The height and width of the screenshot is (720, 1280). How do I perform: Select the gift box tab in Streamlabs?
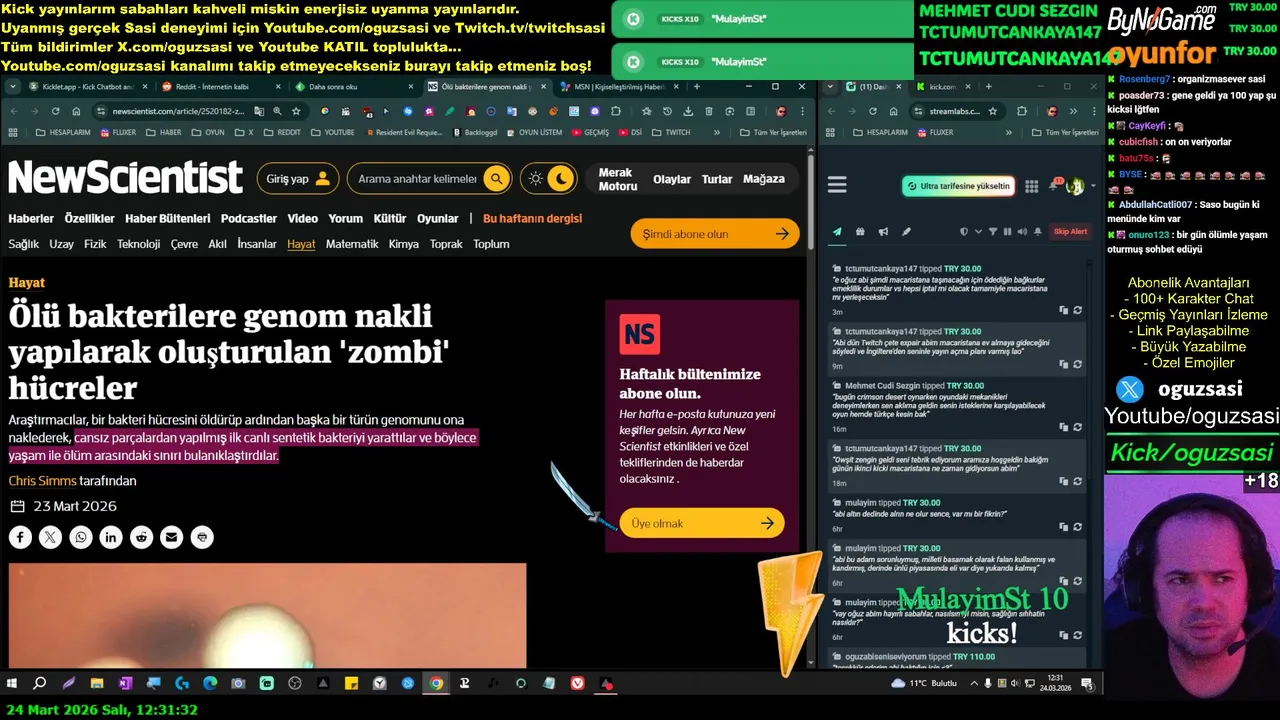pyautogui.click(x=860, y=232)
